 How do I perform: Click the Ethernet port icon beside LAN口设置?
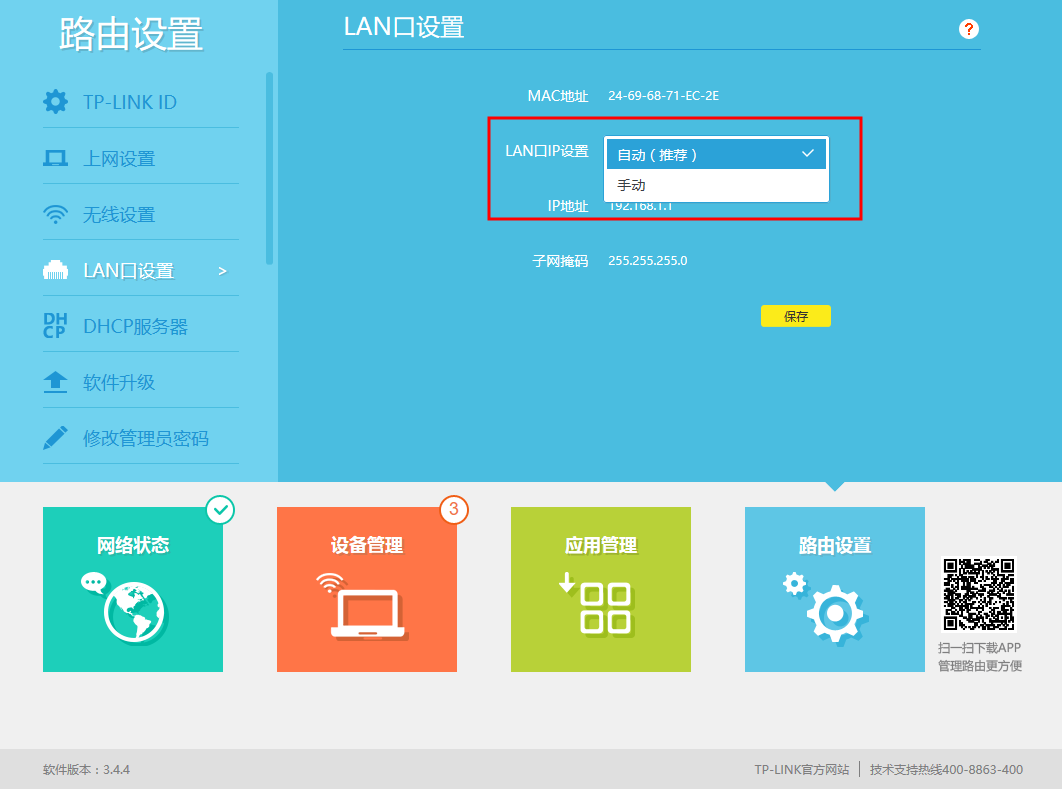pos(56,270)
